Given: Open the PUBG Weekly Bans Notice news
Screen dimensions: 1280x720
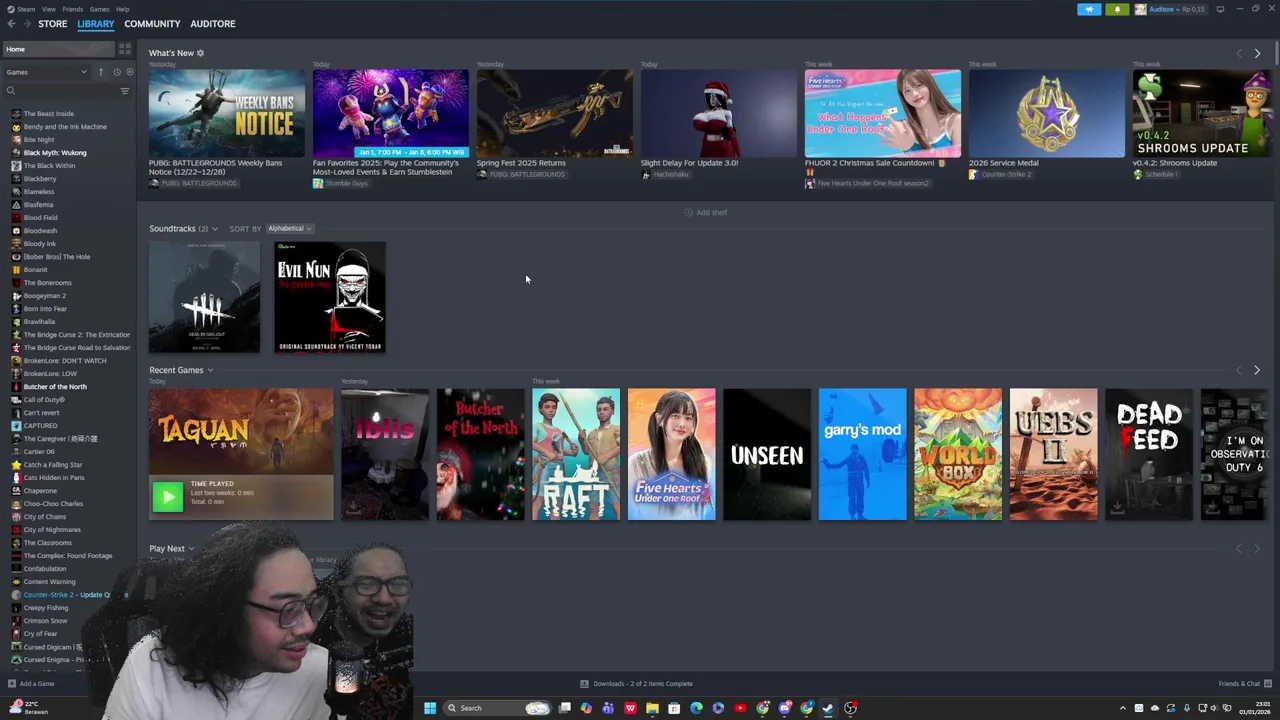Looking at the screenshot, I should [227, 113].
